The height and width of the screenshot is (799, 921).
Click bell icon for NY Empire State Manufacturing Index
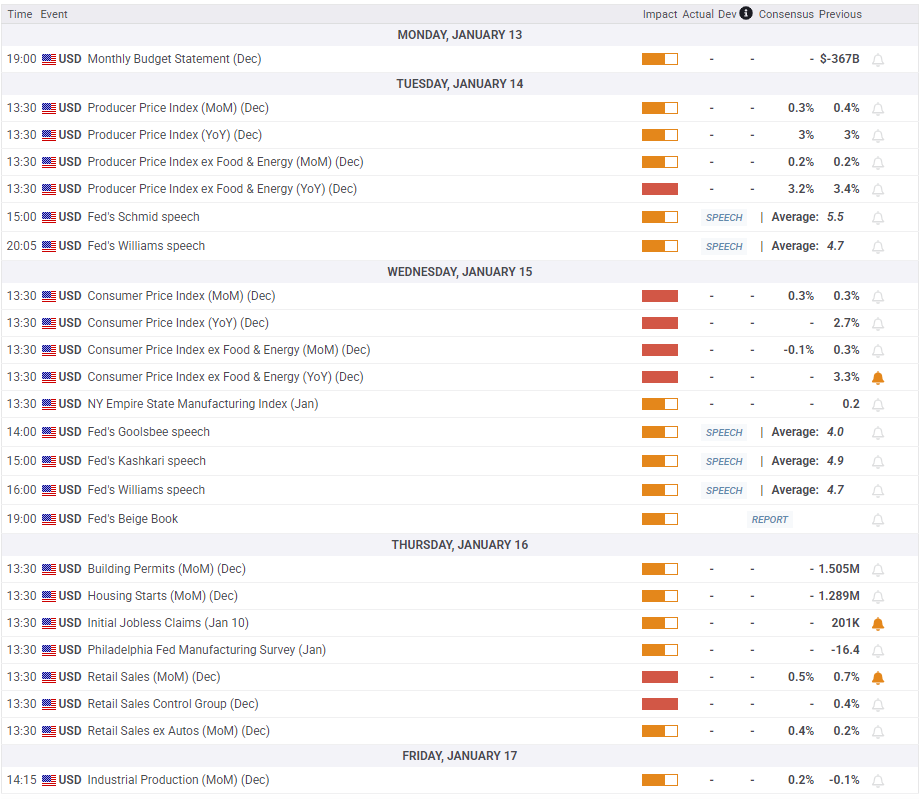(878, 405)
